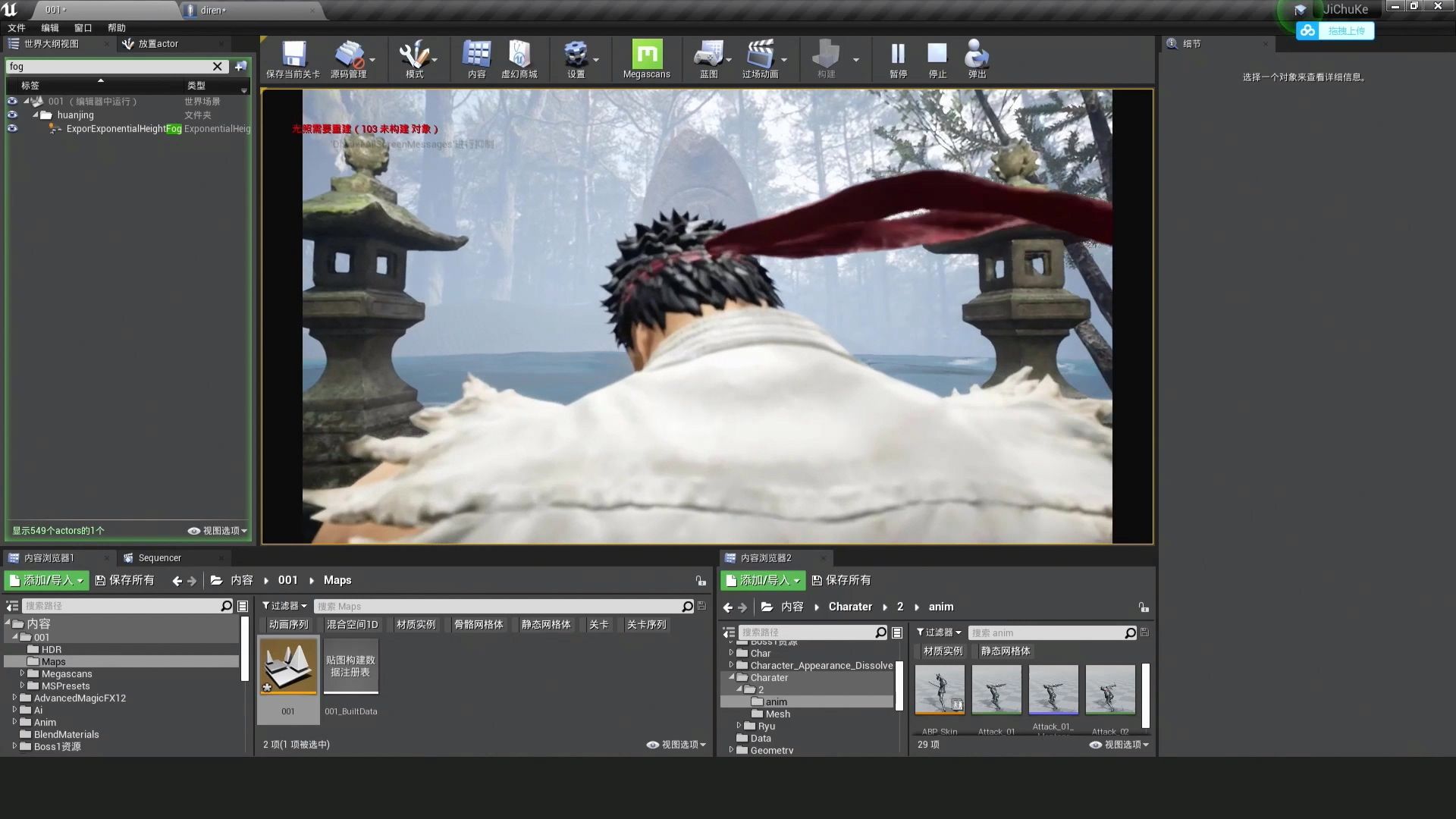Open 添加/导入 dropdown in Content Browser 1
This screenshot has width=1456, height=819.
pos(47,581)
